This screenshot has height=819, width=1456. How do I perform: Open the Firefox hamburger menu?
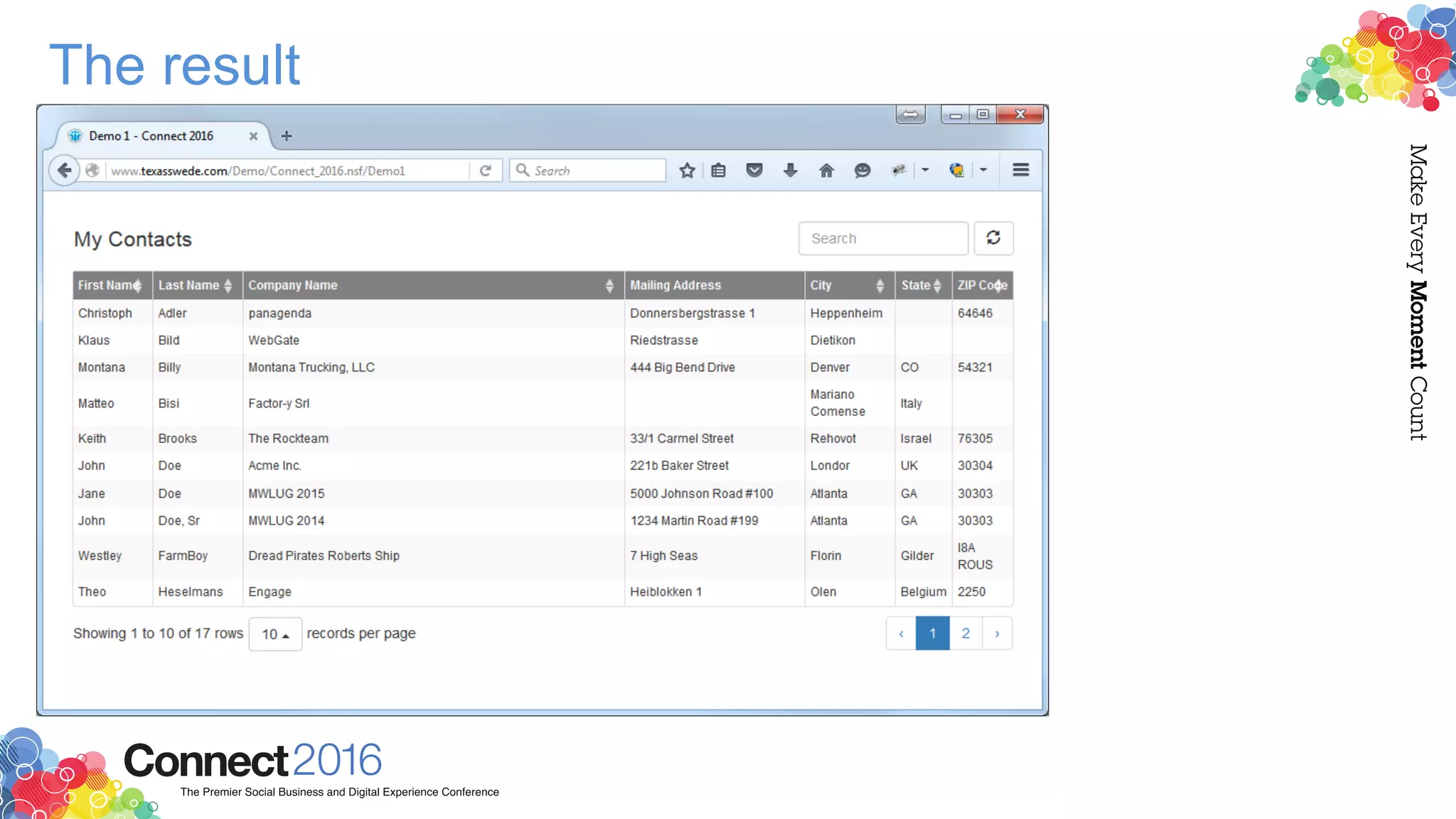click(1021, 170)
